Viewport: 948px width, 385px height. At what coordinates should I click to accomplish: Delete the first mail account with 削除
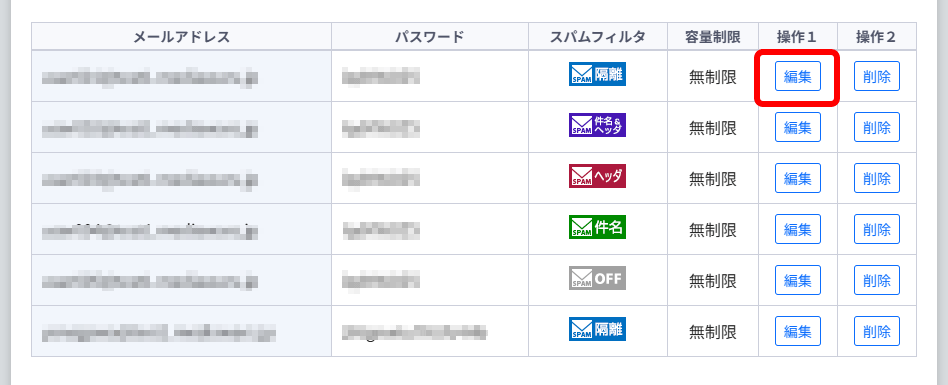(877, 76)
